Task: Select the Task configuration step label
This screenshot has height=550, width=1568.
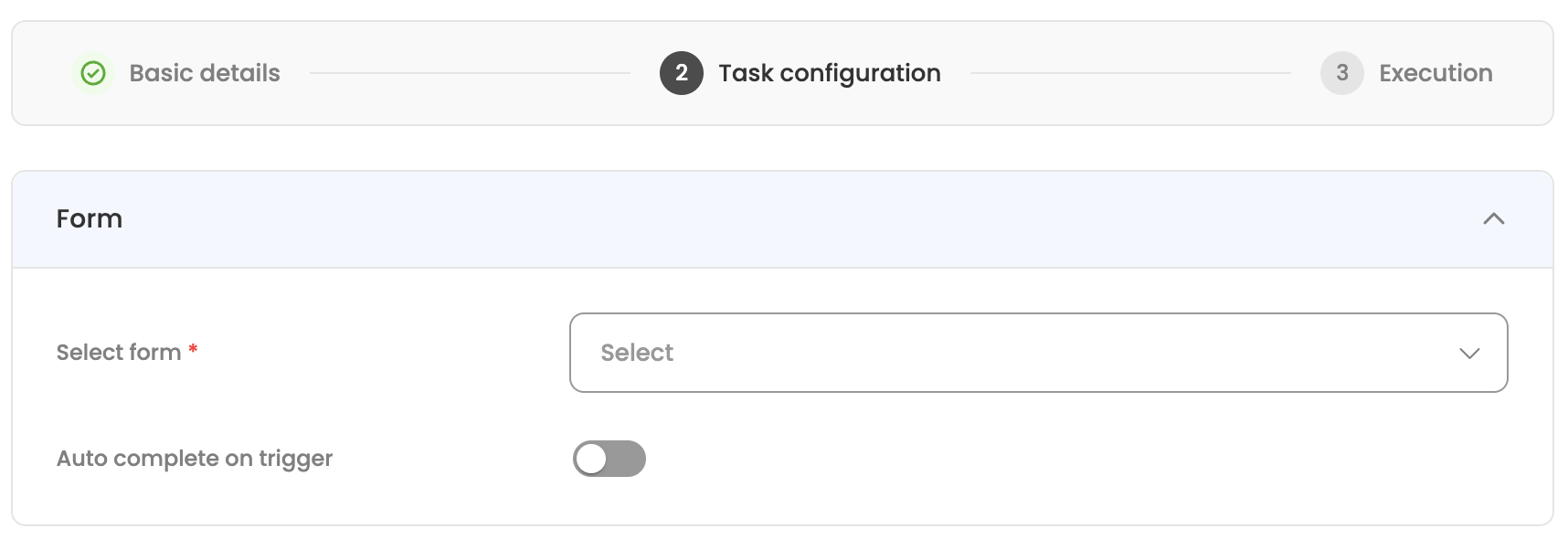Action: point(829,73)
